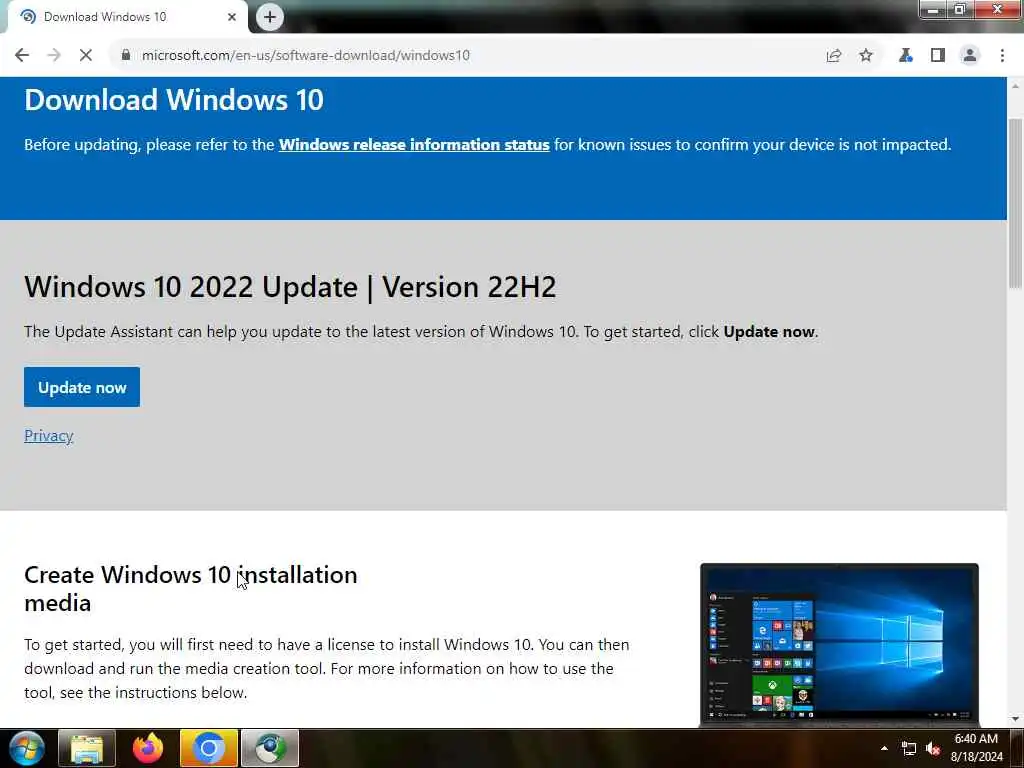
Task: Click the forward navigation arrow
Action: click(54, 56)
